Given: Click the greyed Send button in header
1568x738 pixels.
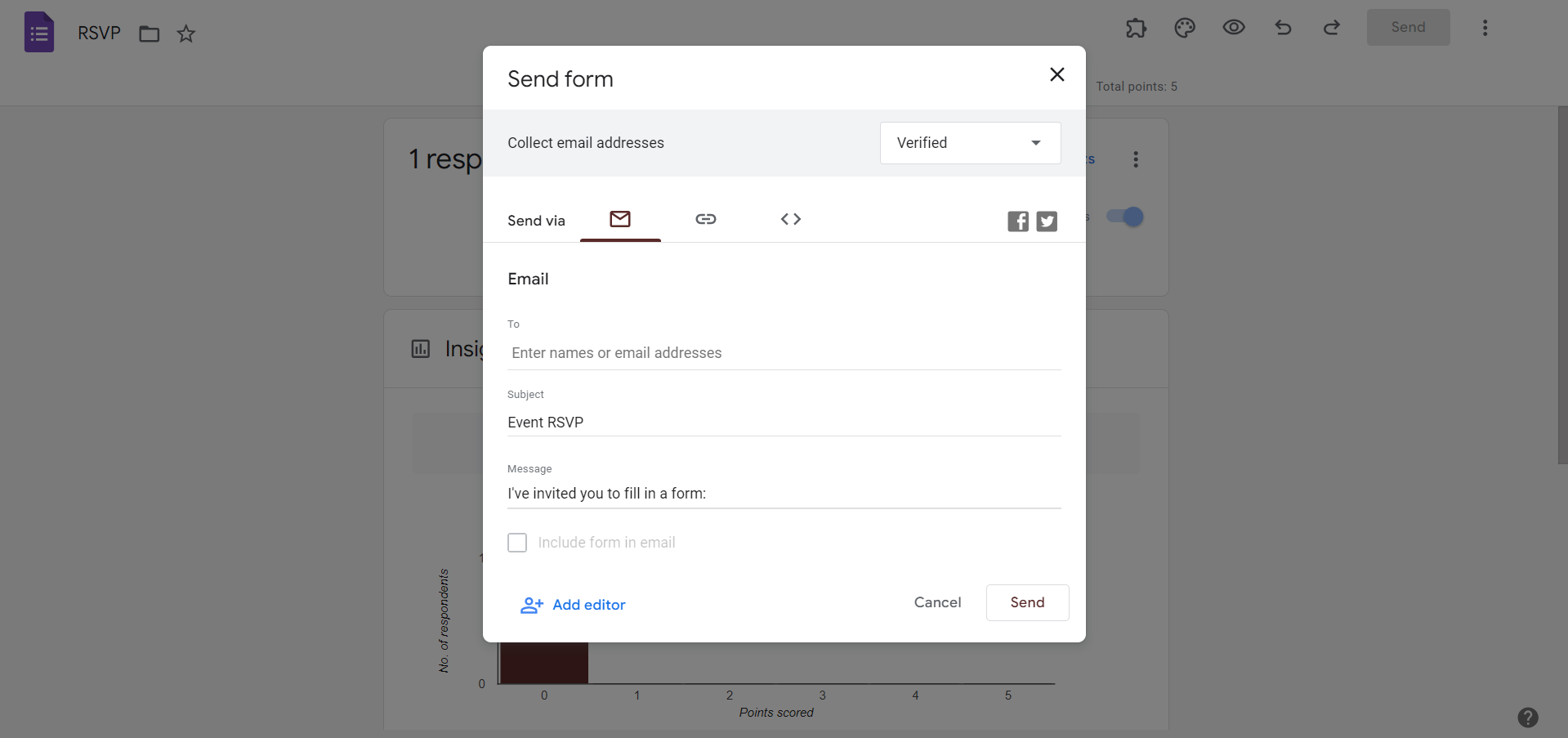Looking at the screenshot, I should tap(1408, 28).
